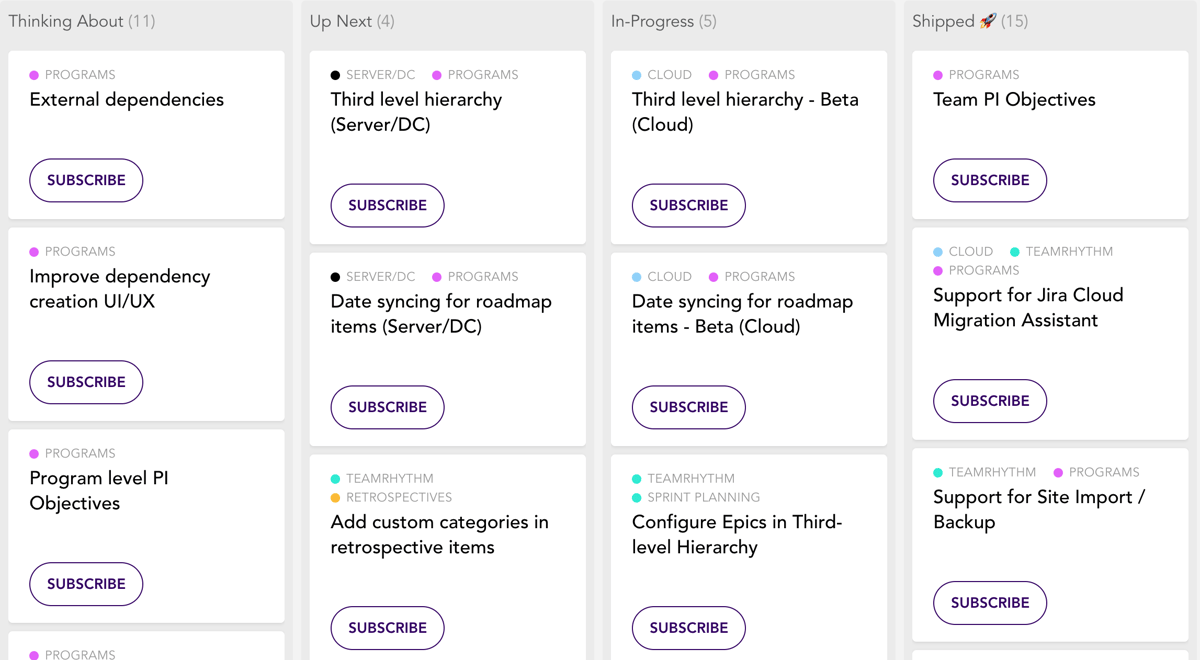Click PROGRAMS tag on Date syncing Beta (Cloud) card
This screenshot has width=1200, height=660.
point(752,277)
